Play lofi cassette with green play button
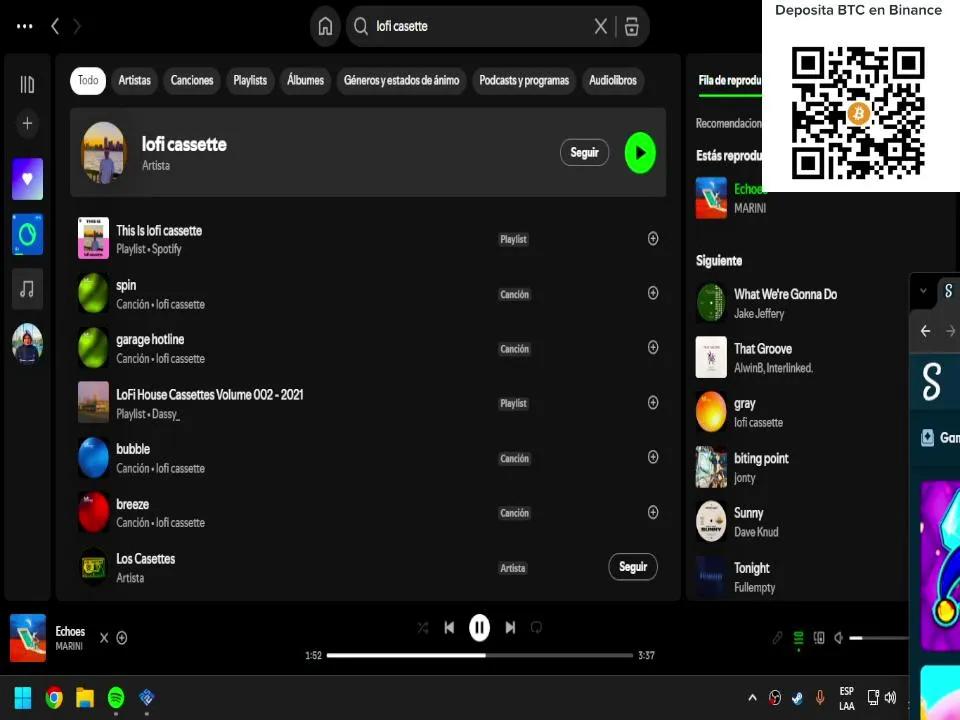The height and width of the screenshot is (720, 960). (x=640, y=152)
